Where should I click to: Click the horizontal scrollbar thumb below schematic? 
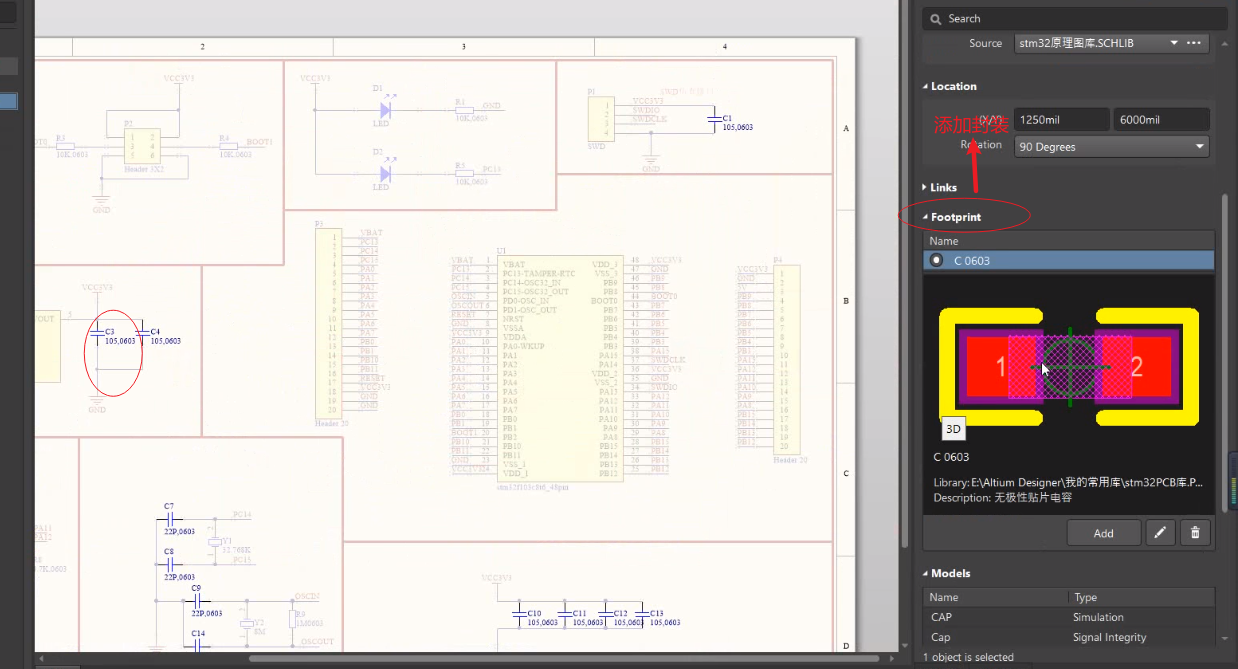coord(566,659)
